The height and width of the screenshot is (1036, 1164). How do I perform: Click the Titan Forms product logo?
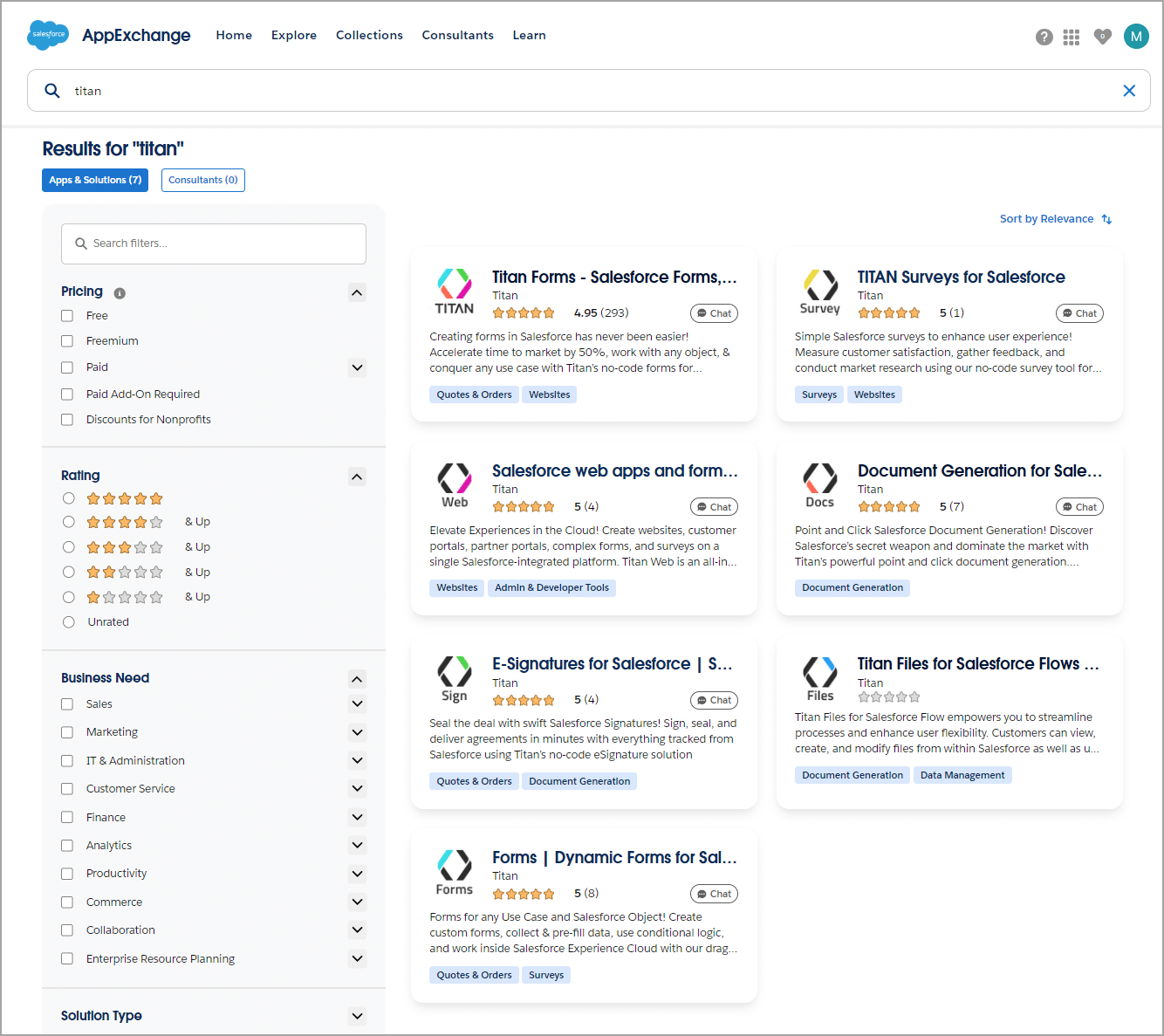pyautogui.click(x=454, y=292)
